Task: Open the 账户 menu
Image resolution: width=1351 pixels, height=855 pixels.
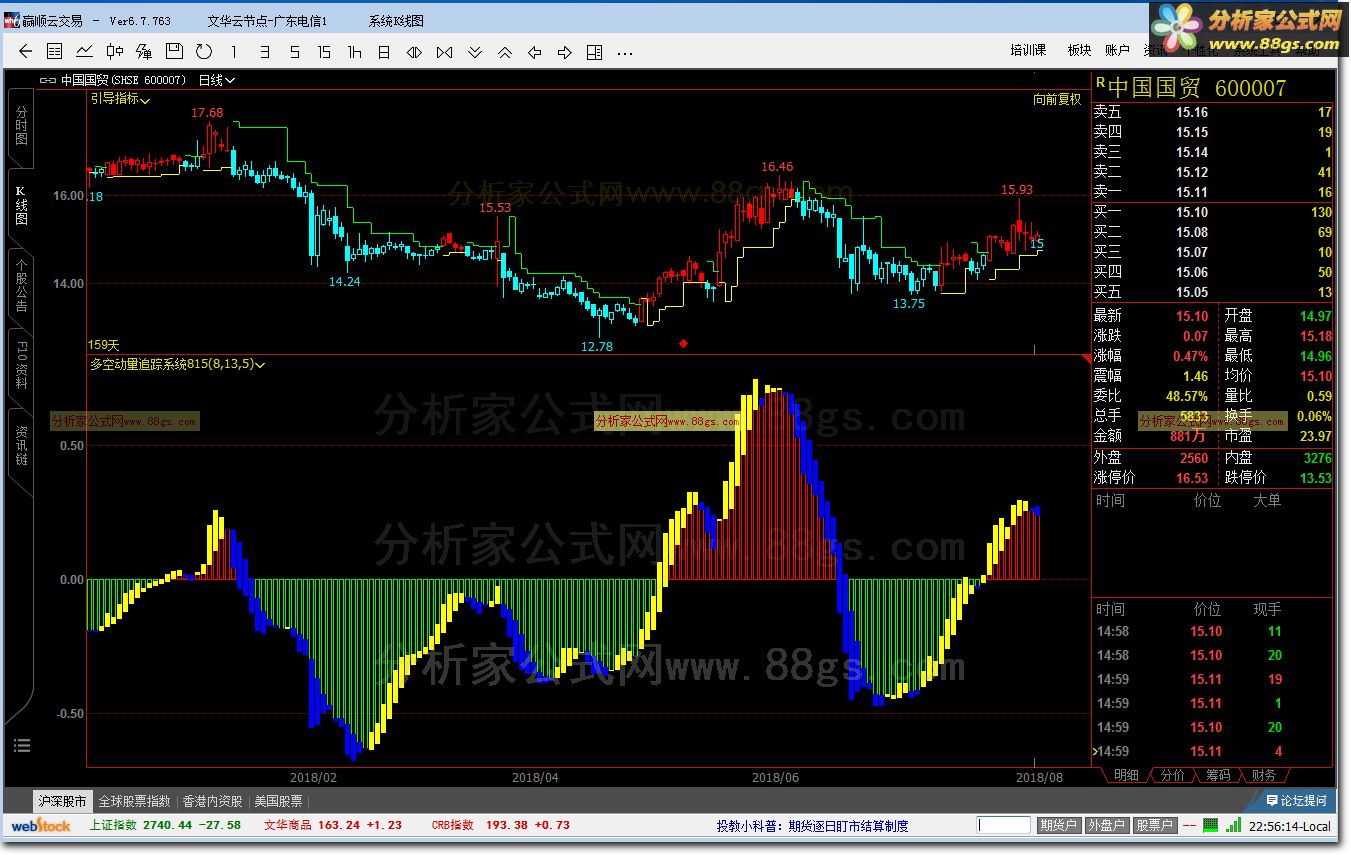Action: (x=1117, y=51)
